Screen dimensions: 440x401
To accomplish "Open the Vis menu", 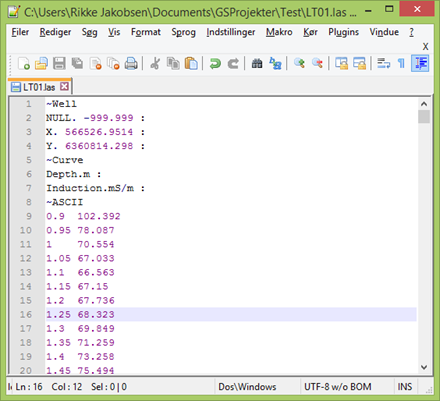I will [x=114, y=32].
